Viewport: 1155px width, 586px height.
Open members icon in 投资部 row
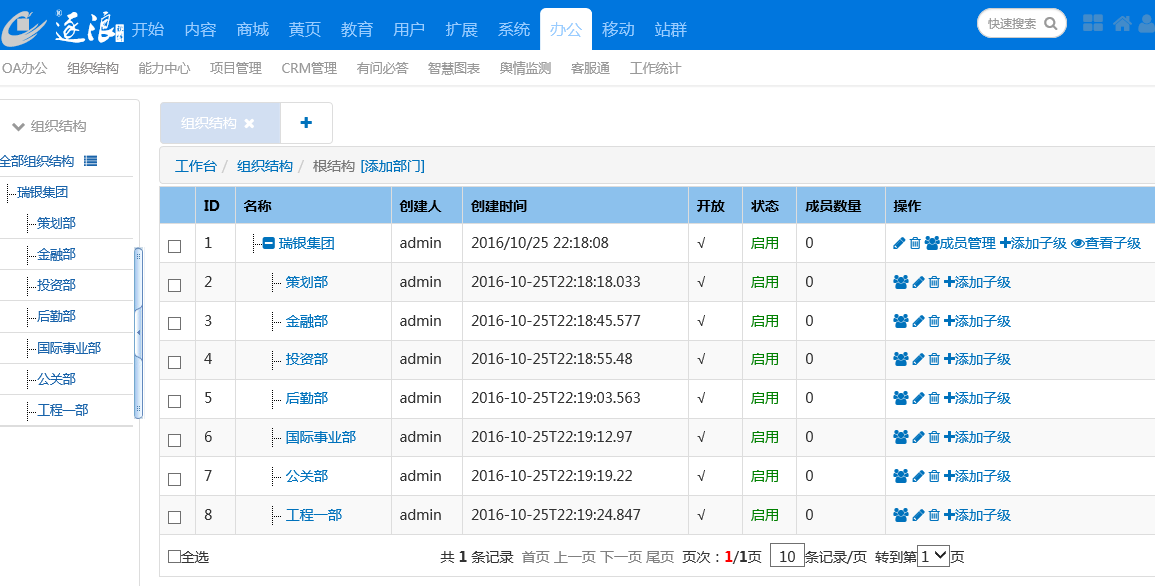point(900,359)
